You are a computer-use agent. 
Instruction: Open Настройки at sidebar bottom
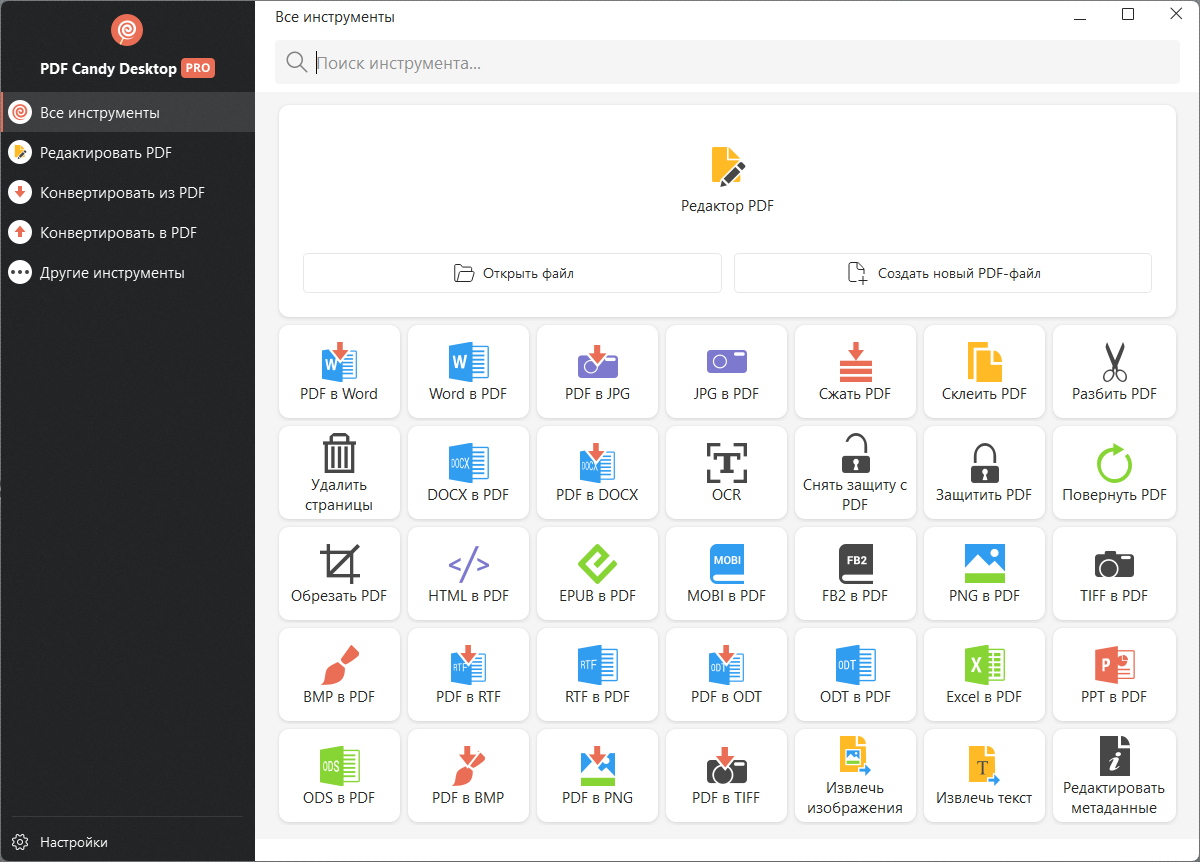128,842
